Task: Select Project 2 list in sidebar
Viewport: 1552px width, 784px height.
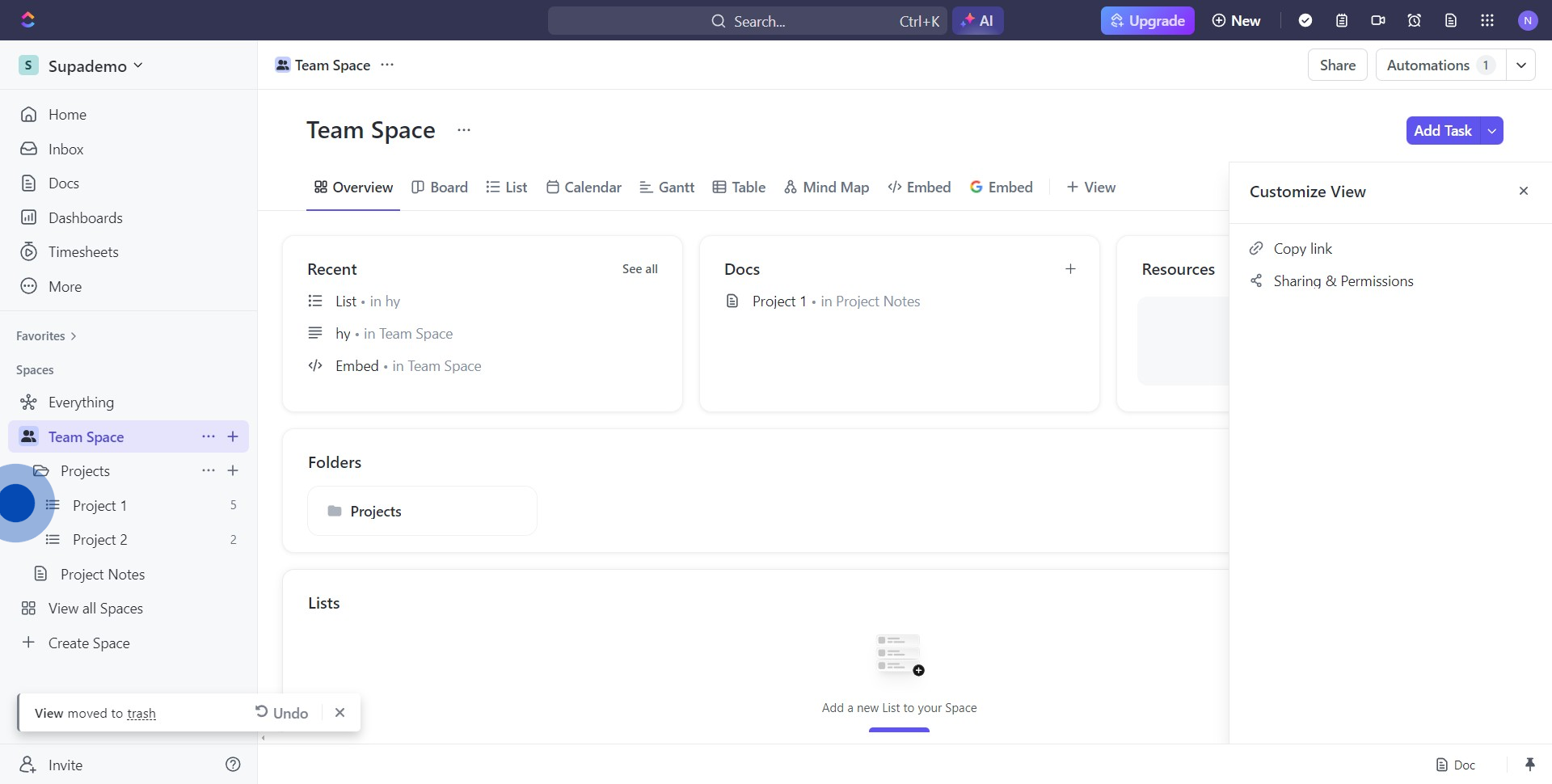Action: [100, 540]
